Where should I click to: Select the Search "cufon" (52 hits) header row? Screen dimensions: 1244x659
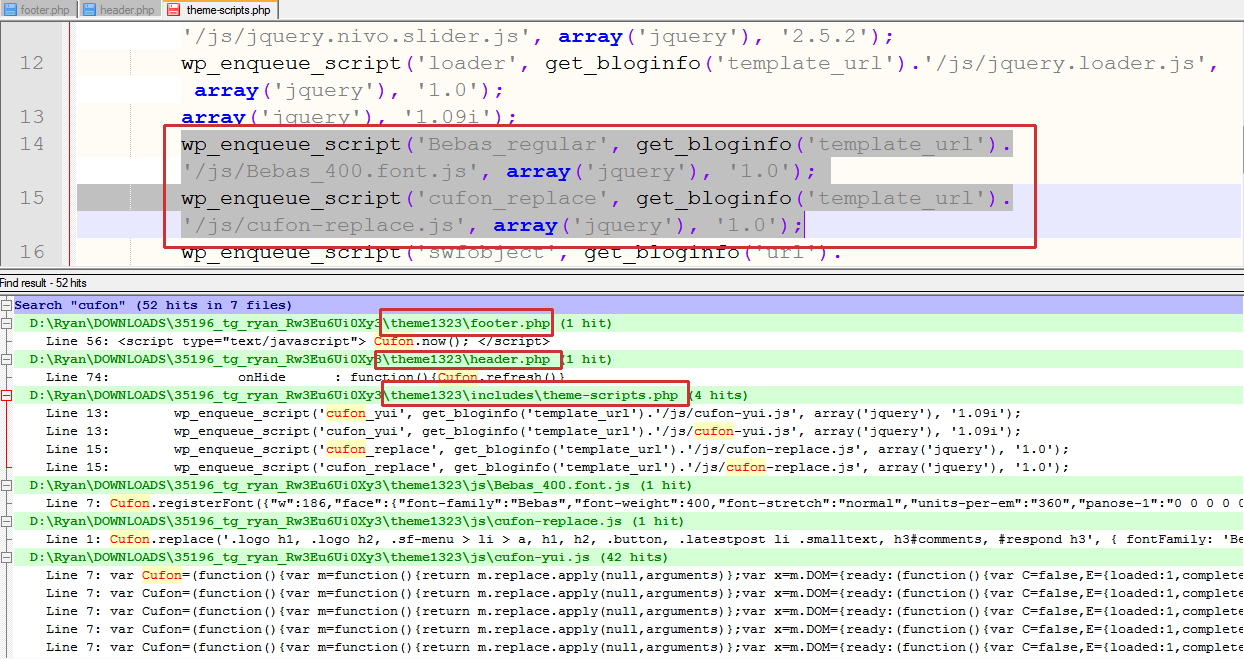point(628,305)
